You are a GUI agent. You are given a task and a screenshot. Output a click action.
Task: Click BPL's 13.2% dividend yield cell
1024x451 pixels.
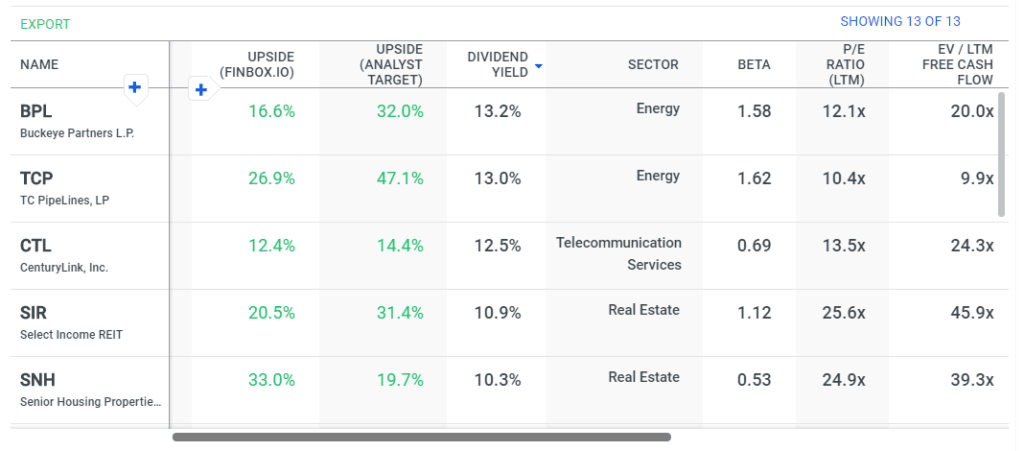pyautogui.click(x=498, y=112)
